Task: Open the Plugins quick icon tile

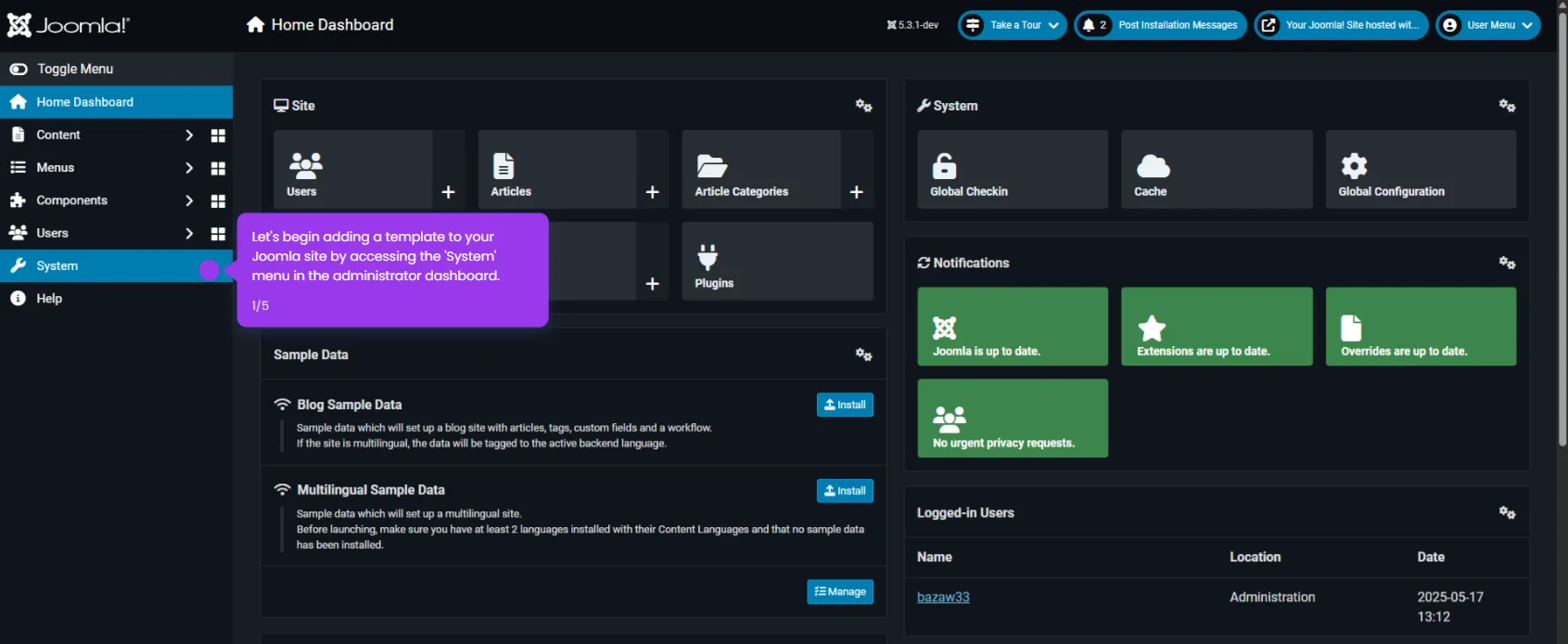Action: pos(778,261)
